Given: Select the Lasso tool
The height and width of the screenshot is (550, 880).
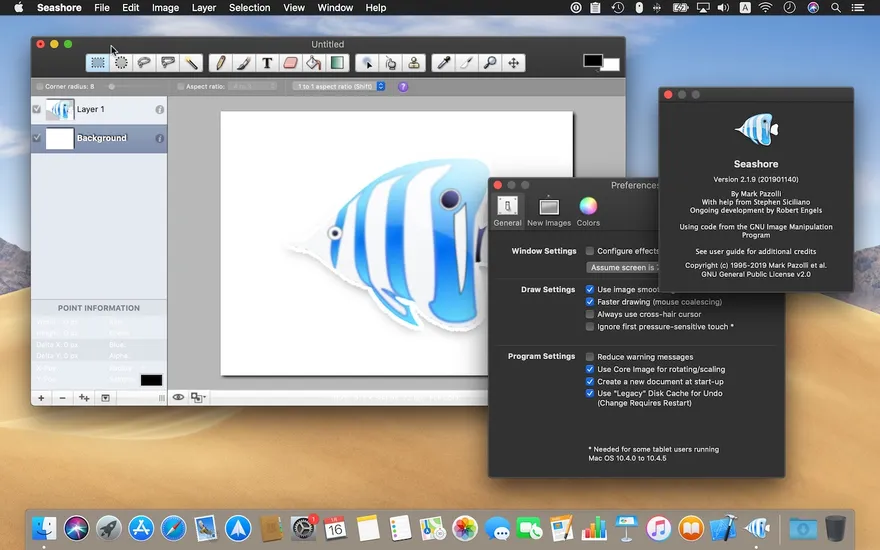Looking at the screenshot, I should (x=144, y=63).
